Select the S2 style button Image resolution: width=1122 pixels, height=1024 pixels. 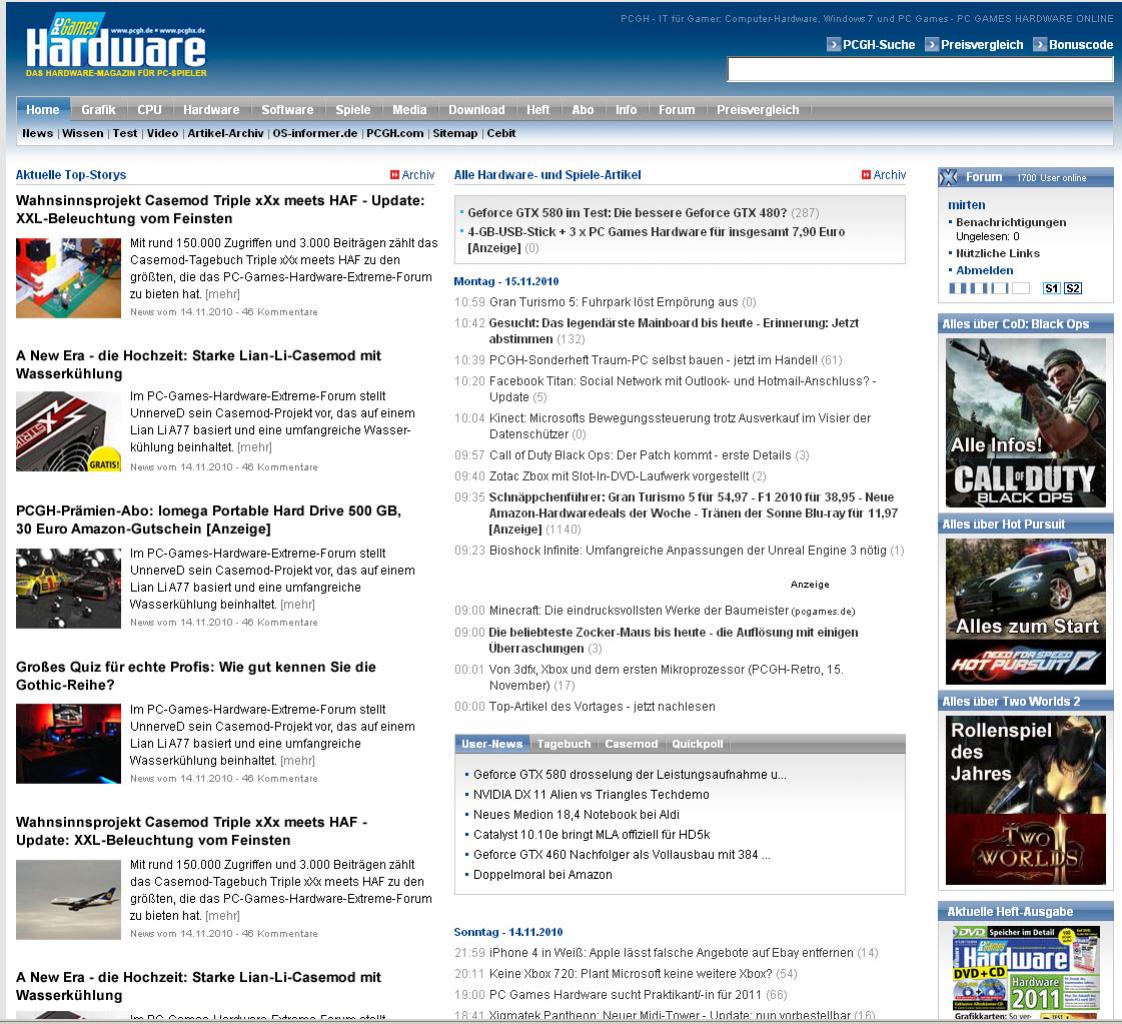1073,288
